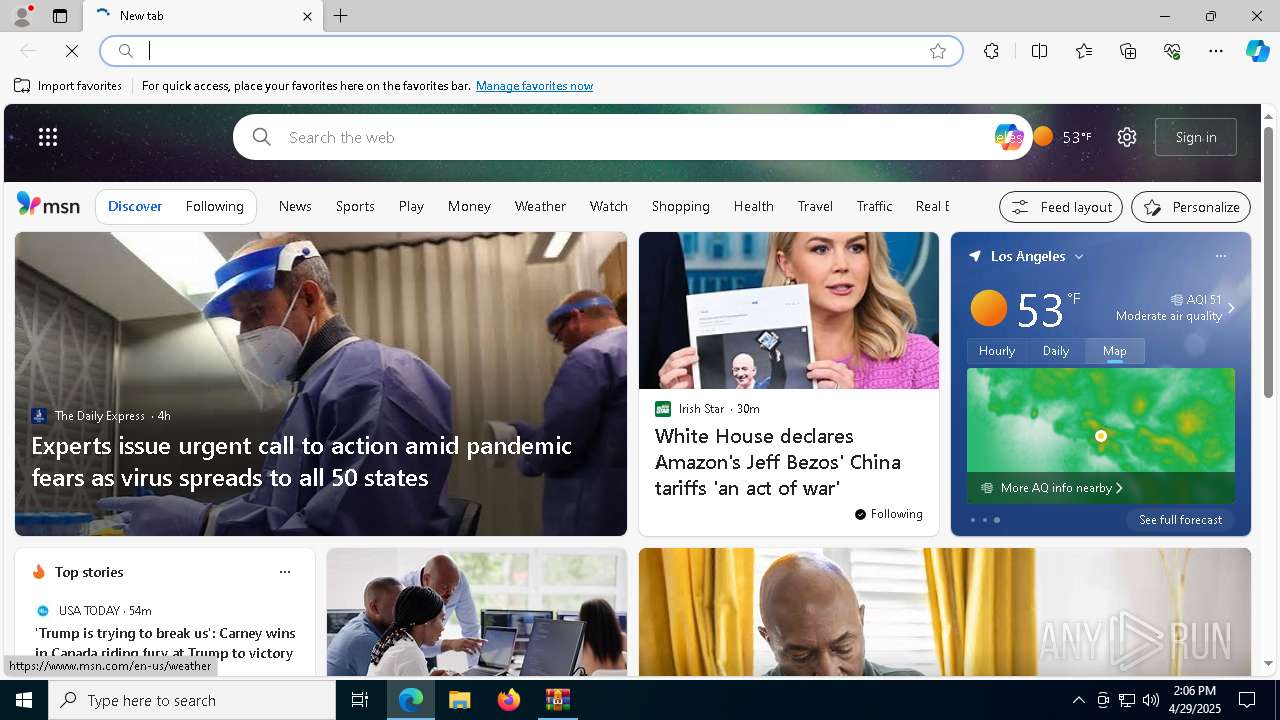Open the MSN apps grid icon
This screenshot has height=720, width=1280.
click(48, 137)
